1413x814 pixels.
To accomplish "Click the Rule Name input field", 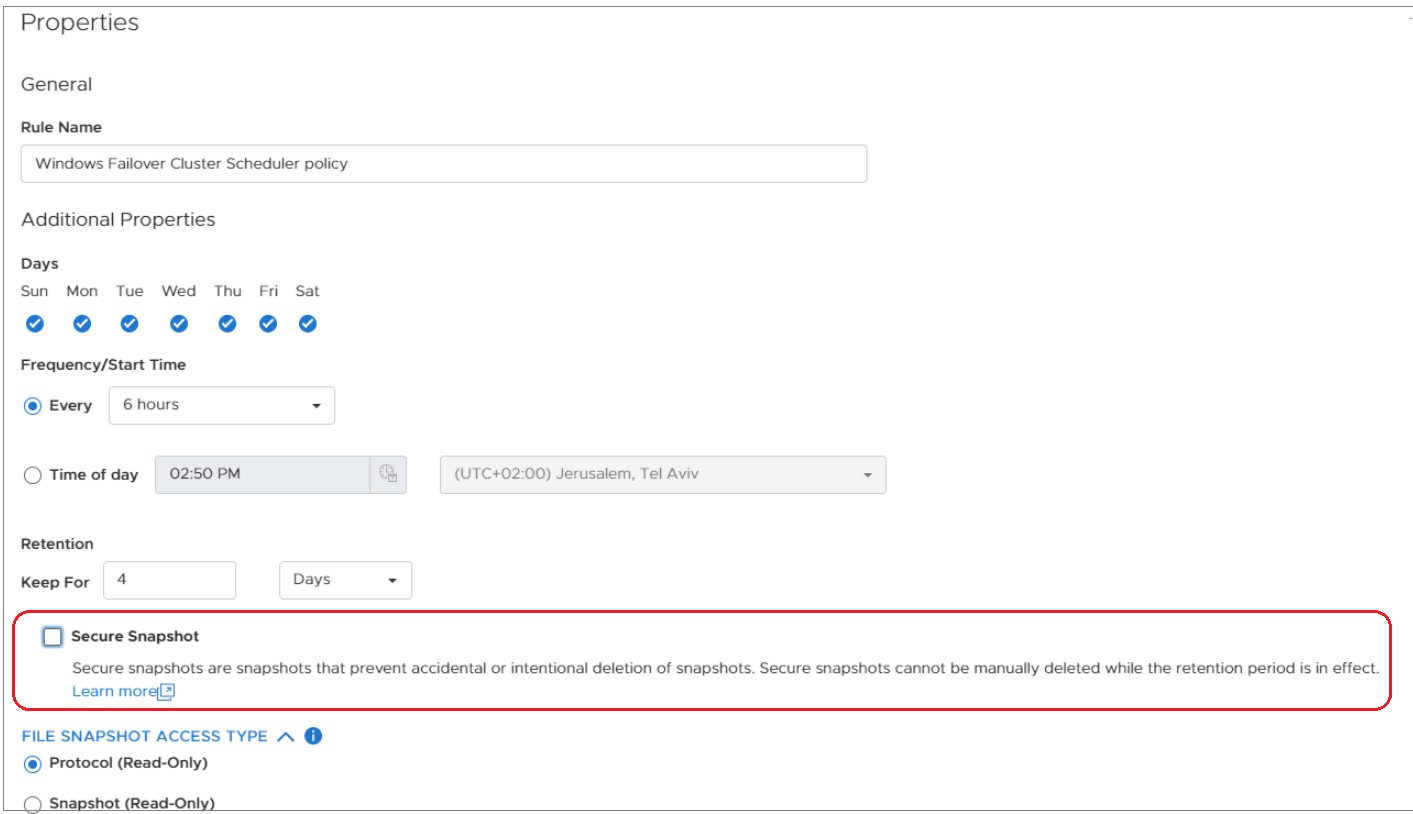I will [443, 163].
